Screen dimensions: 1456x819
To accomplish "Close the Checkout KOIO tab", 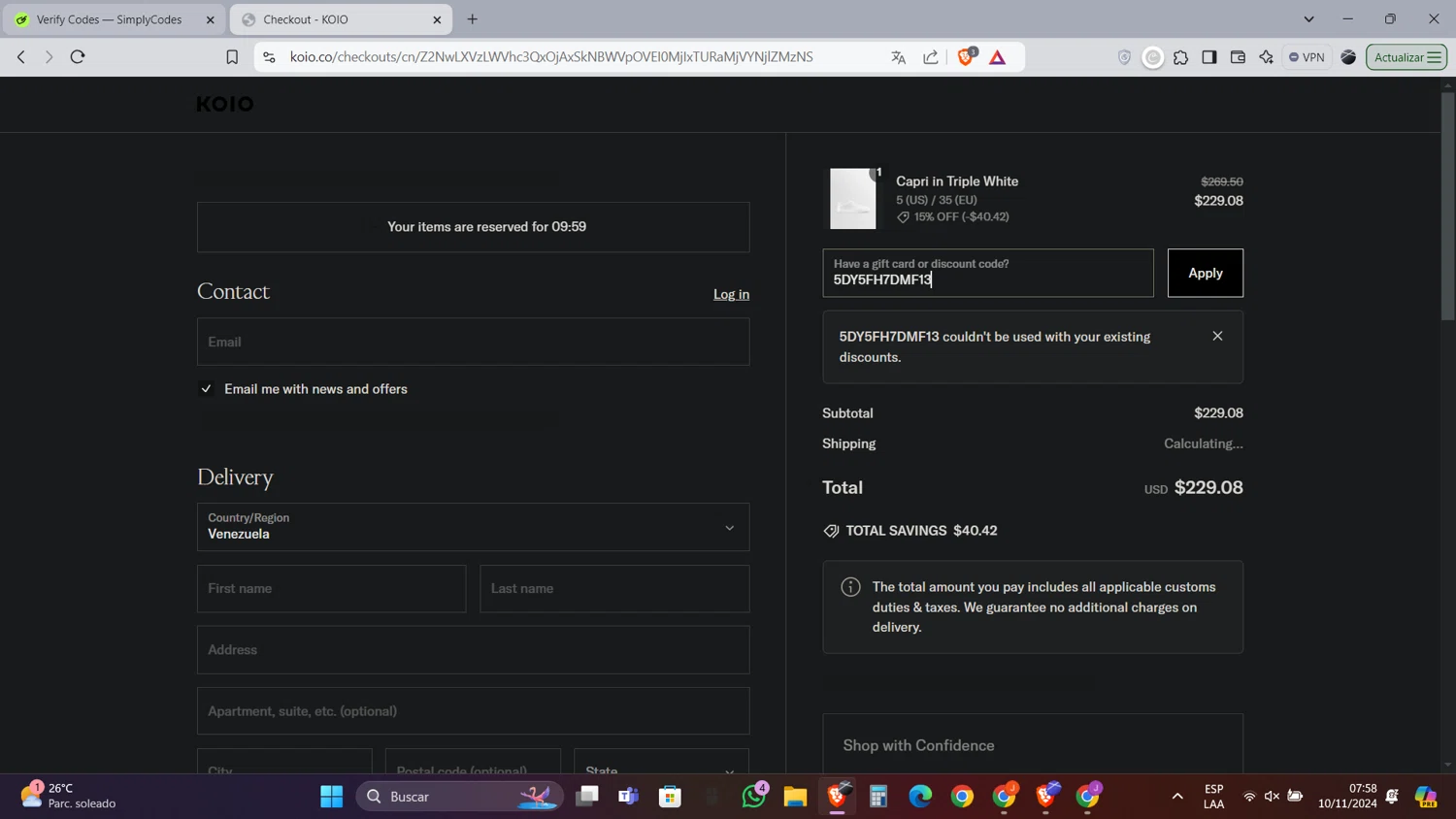I will pyautogui.click(x=437, y=19).
